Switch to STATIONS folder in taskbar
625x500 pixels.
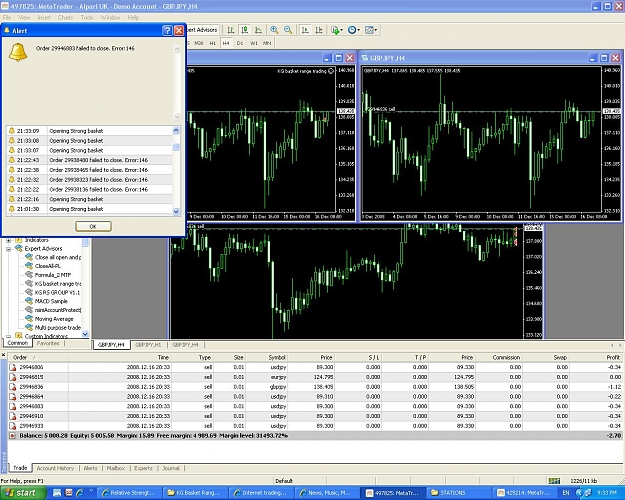pos(458,493)
